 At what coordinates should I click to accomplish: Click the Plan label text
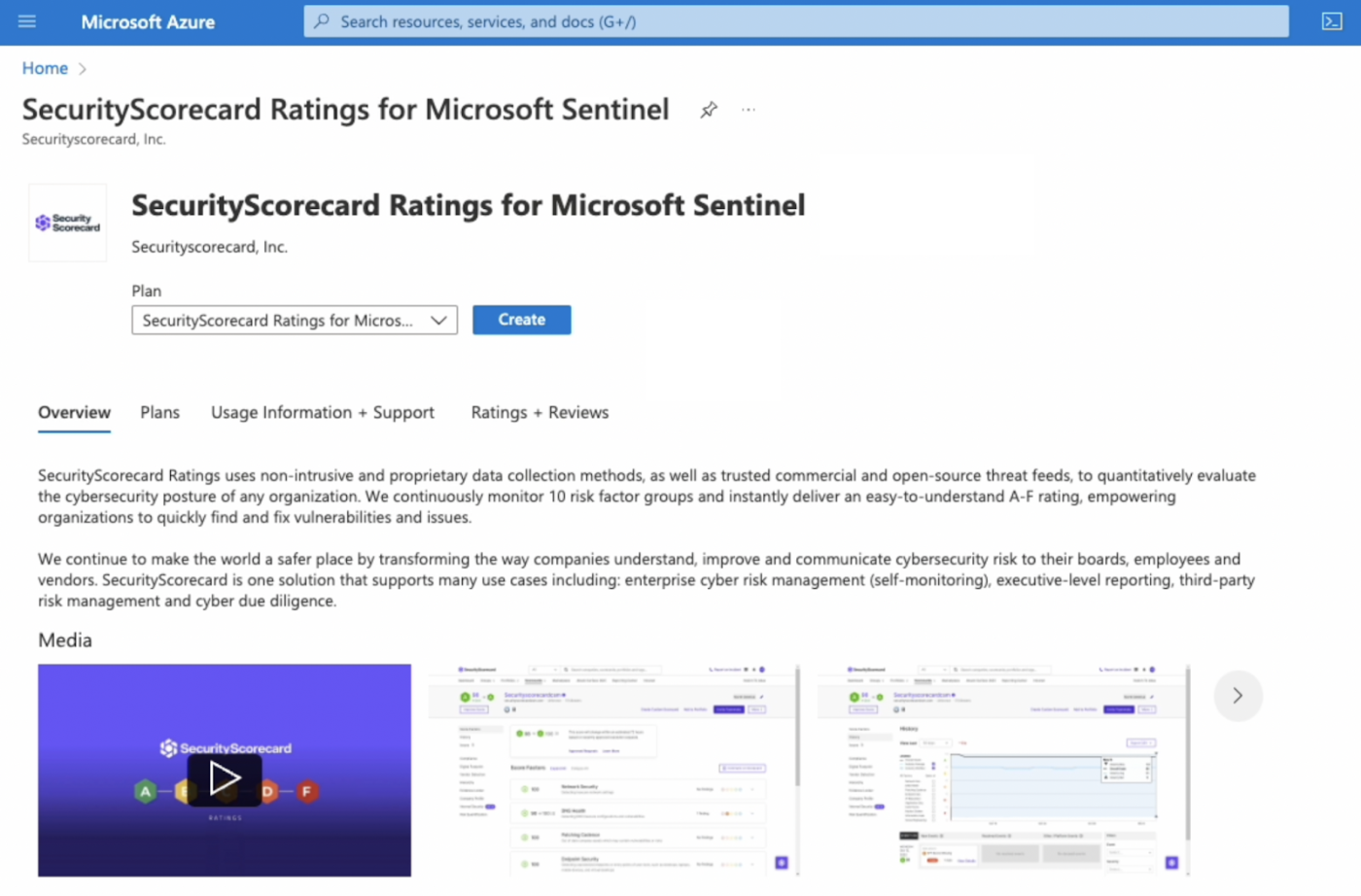click(147, 291)
